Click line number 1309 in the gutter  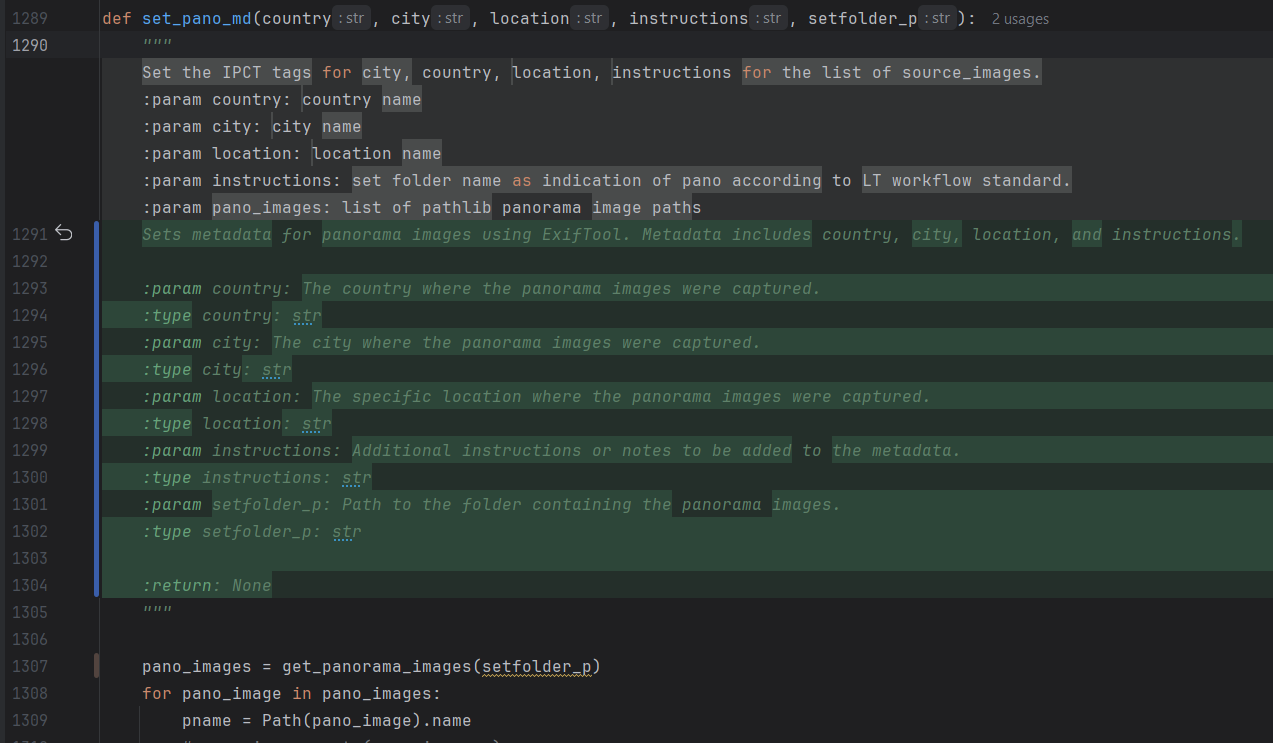pyautogui.click(x=30, y=720)
